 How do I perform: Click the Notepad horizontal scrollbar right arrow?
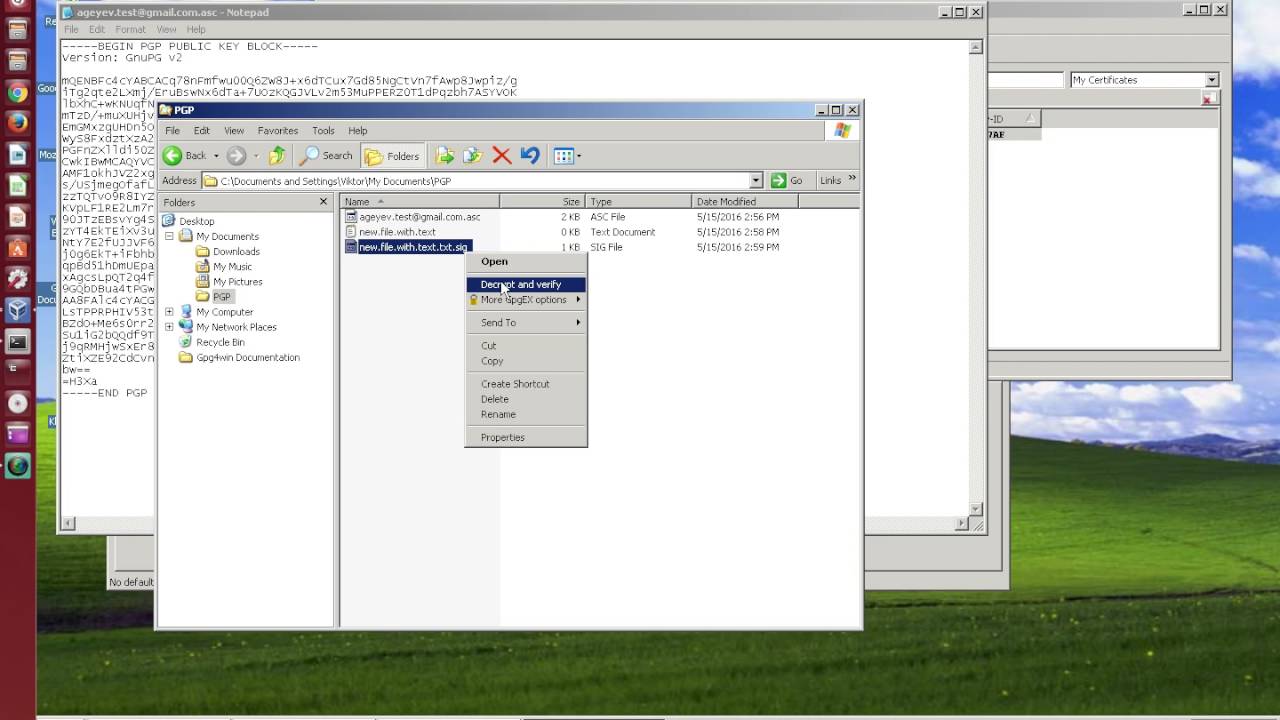(x=961, y=523)
